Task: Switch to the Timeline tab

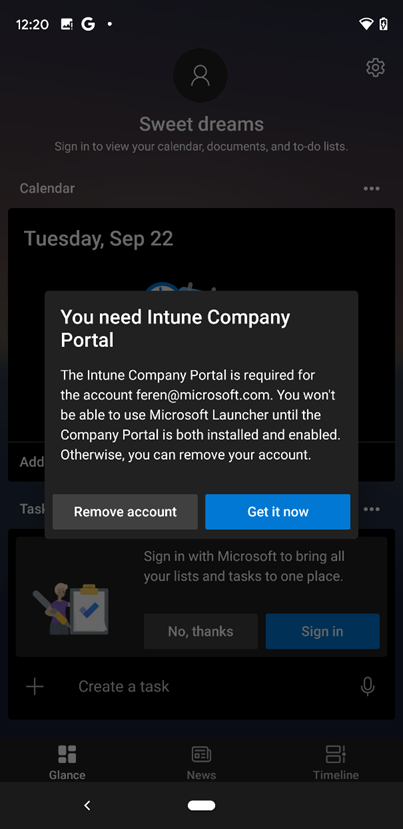Action: (336, 762)
